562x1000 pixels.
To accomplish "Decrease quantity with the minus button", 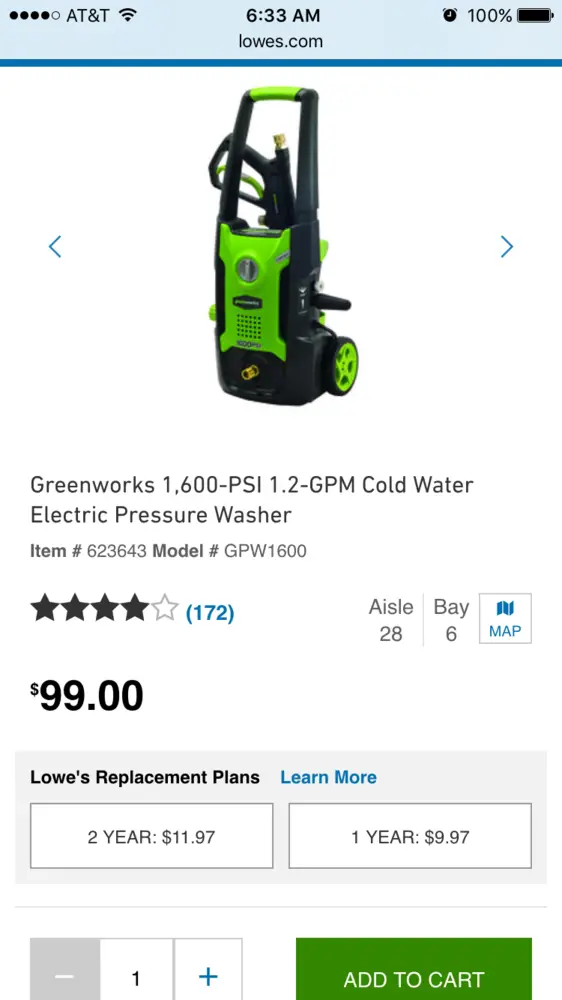I will (65, 969).
